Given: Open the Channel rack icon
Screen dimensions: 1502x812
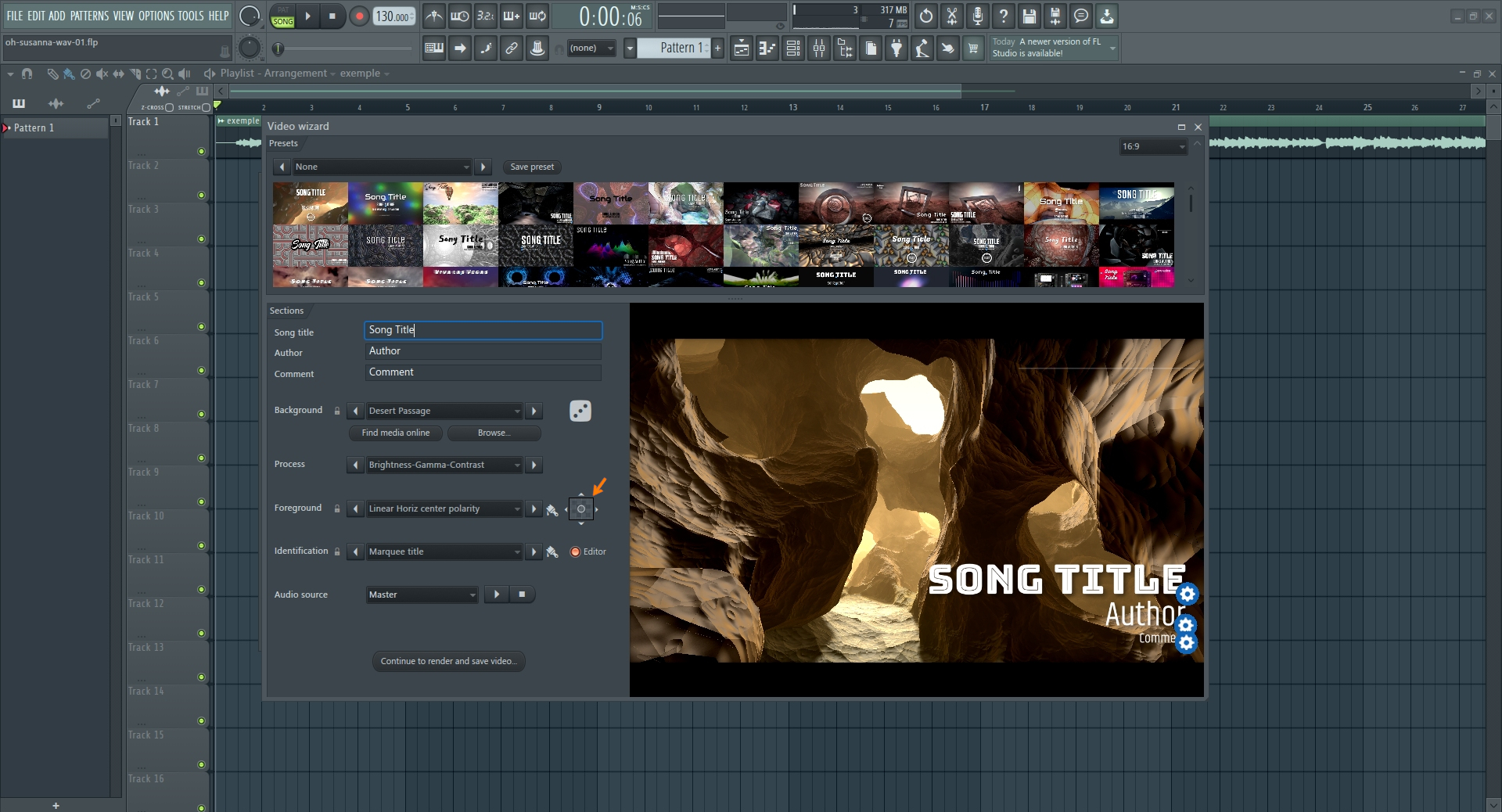Looking at the screenshot, I should pos(793,49).
